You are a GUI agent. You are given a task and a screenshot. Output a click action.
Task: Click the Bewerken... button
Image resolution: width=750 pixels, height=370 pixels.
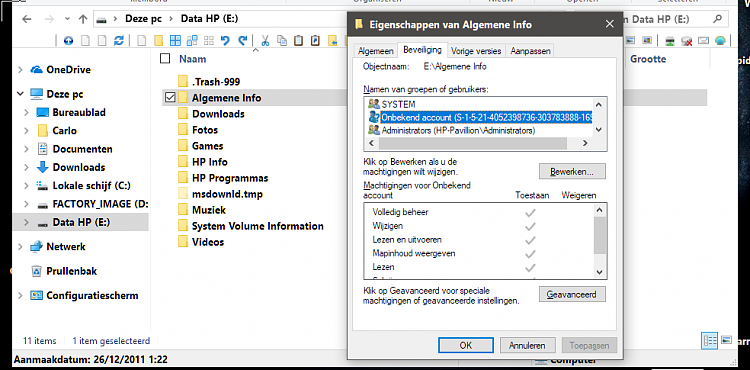pyautogui.click(x=572, y=171)
